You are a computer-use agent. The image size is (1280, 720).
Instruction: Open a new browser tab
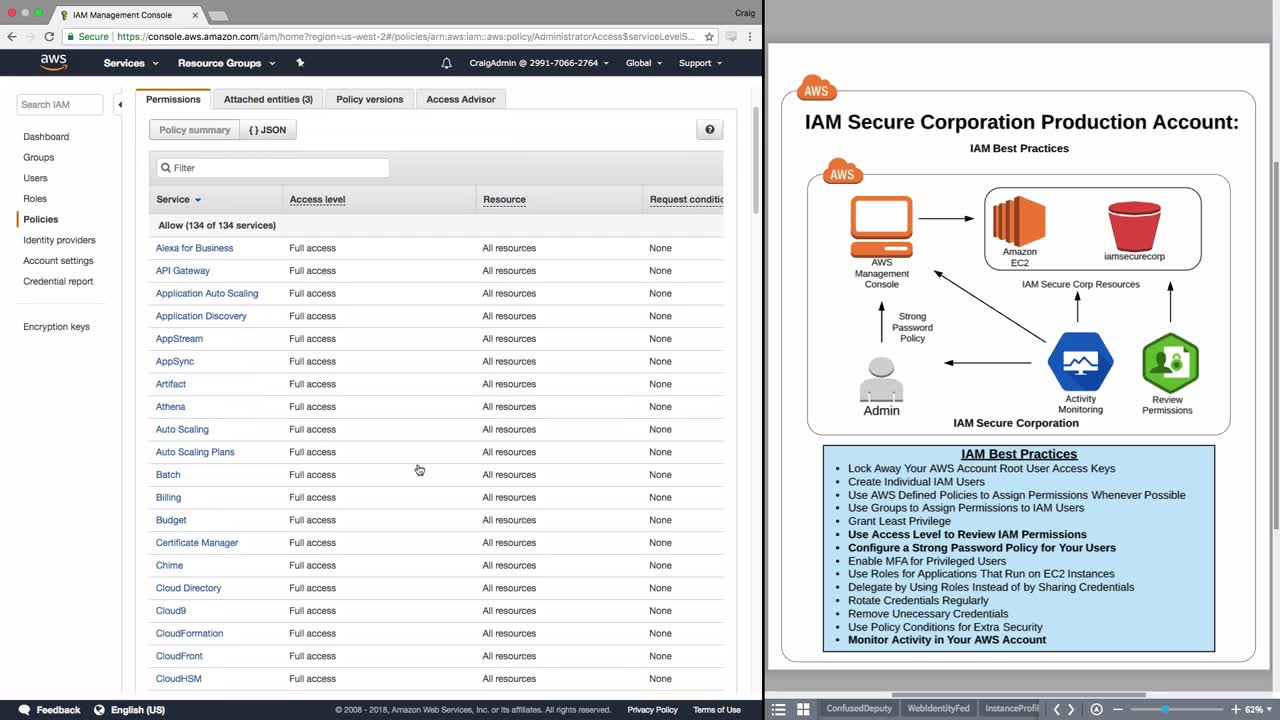tap(218, 15)
